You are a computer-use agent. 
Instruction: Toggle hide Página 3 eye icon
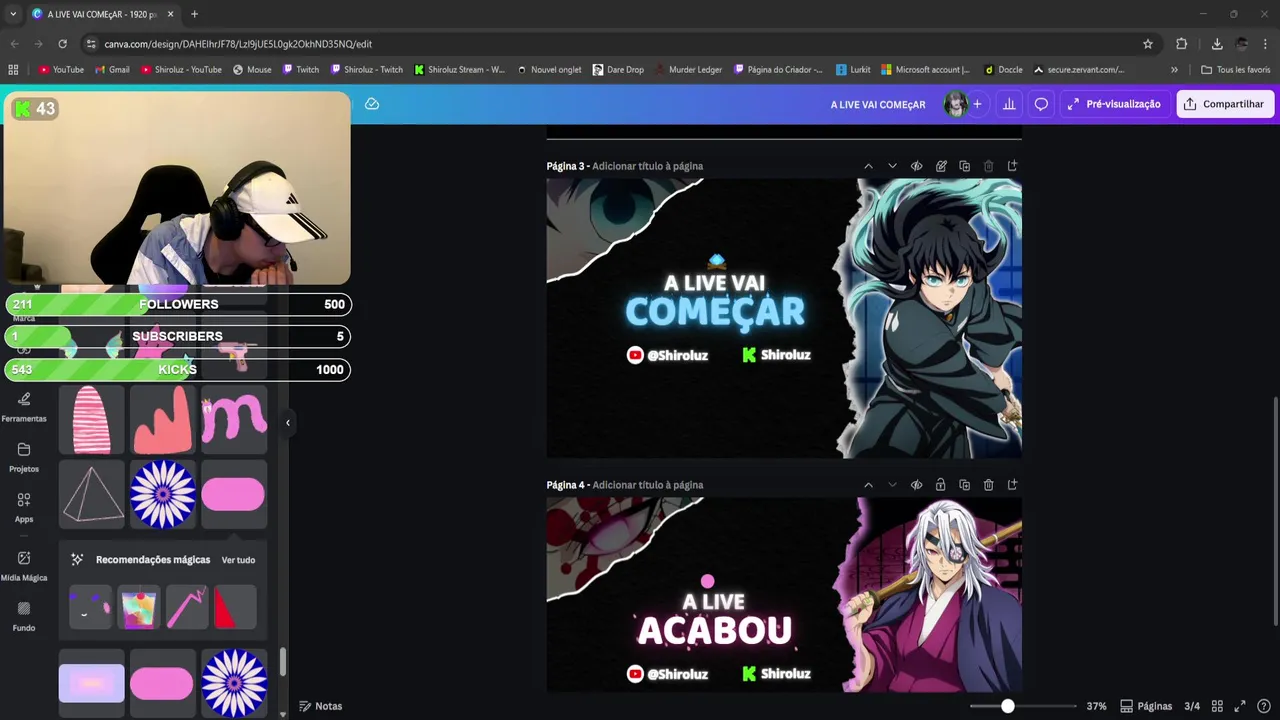916,166
